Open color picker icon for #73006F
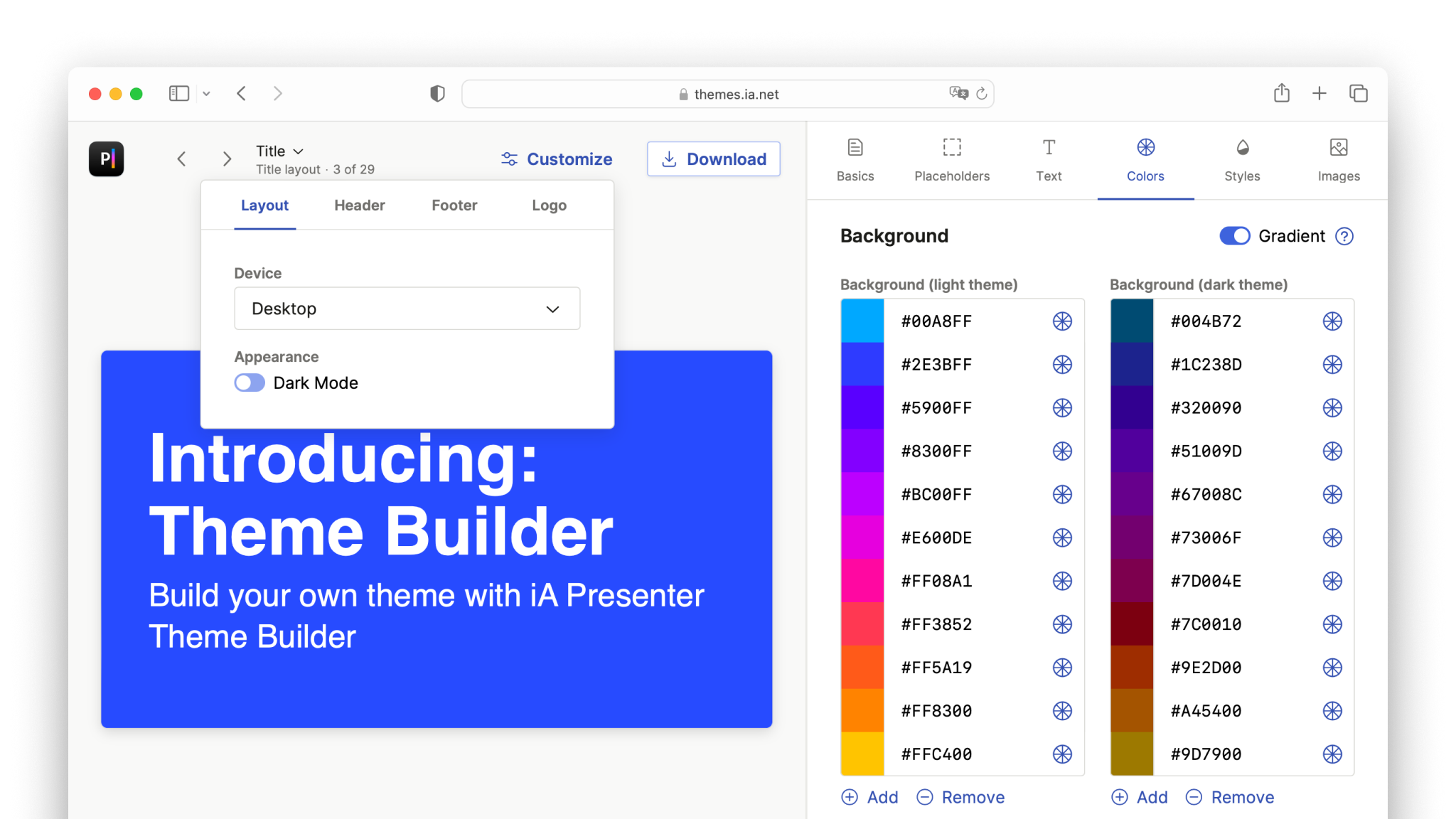The width and height of the screenshot is (1456, 819). [1332, 538]
